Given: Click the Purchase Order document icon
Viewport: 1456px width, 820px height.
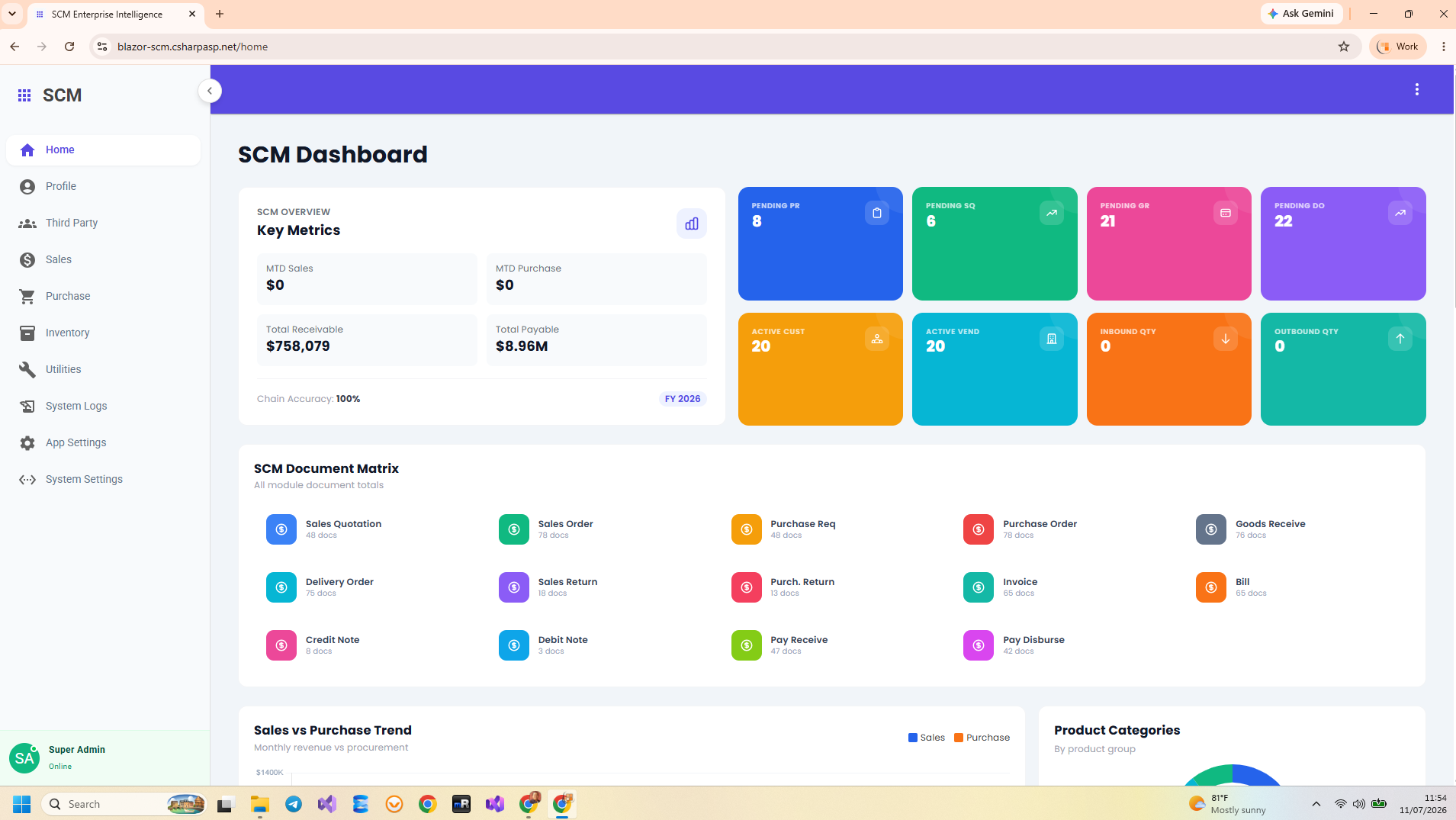Looking at the screenshot, I should click(978, 529).
